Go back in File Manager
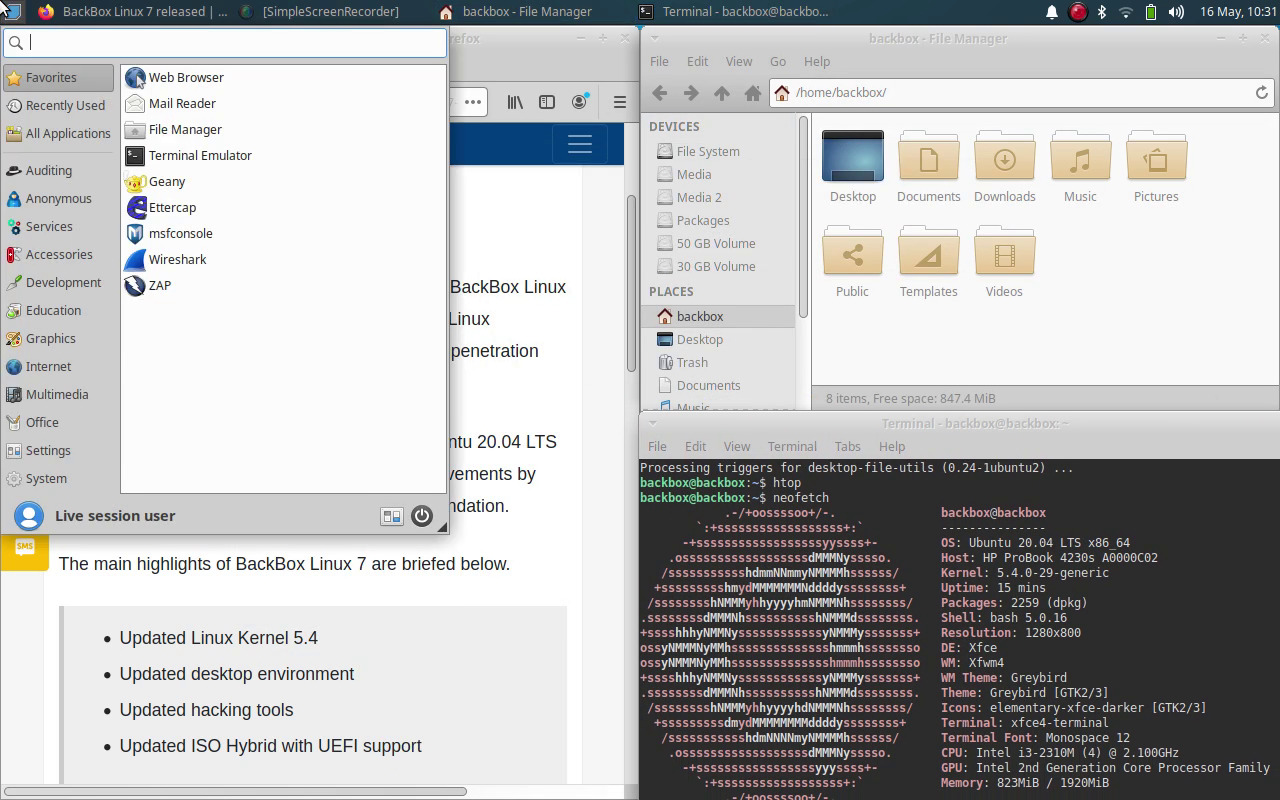The height and width of the screenshot is (800, 1280). coord(660,92)
